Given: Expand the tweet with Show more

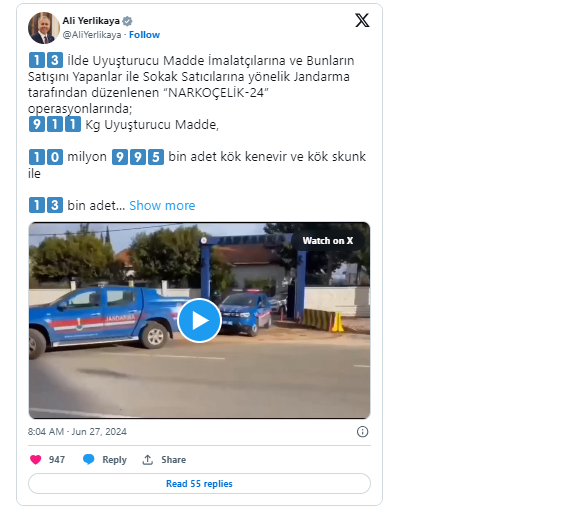Looking at the screenshot, I should tap(162, 205).
